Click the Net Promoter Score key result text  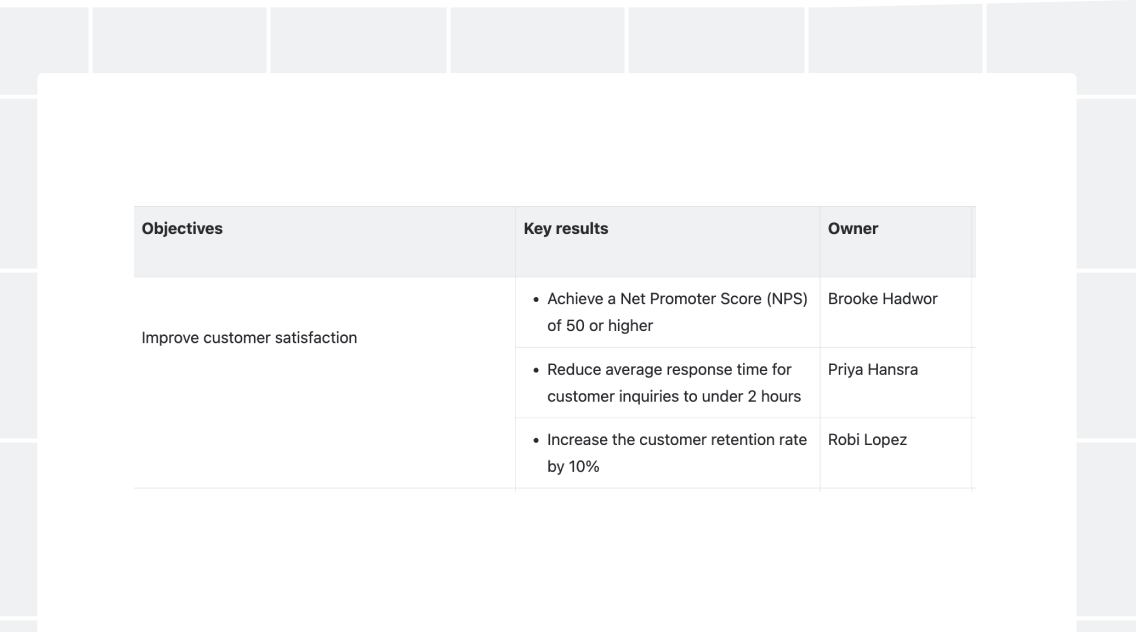click(677, 312)
